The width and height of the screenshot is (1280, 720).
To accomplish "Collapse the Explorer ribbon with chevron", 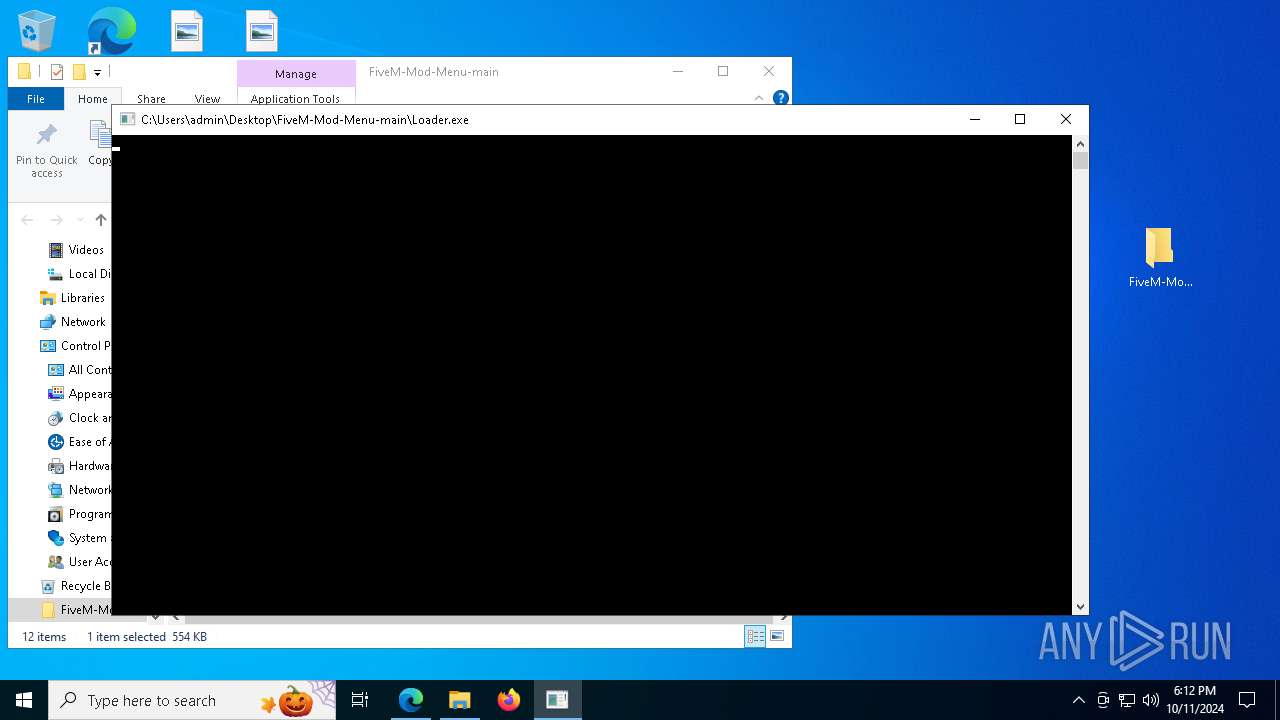I will coord(759,98).
